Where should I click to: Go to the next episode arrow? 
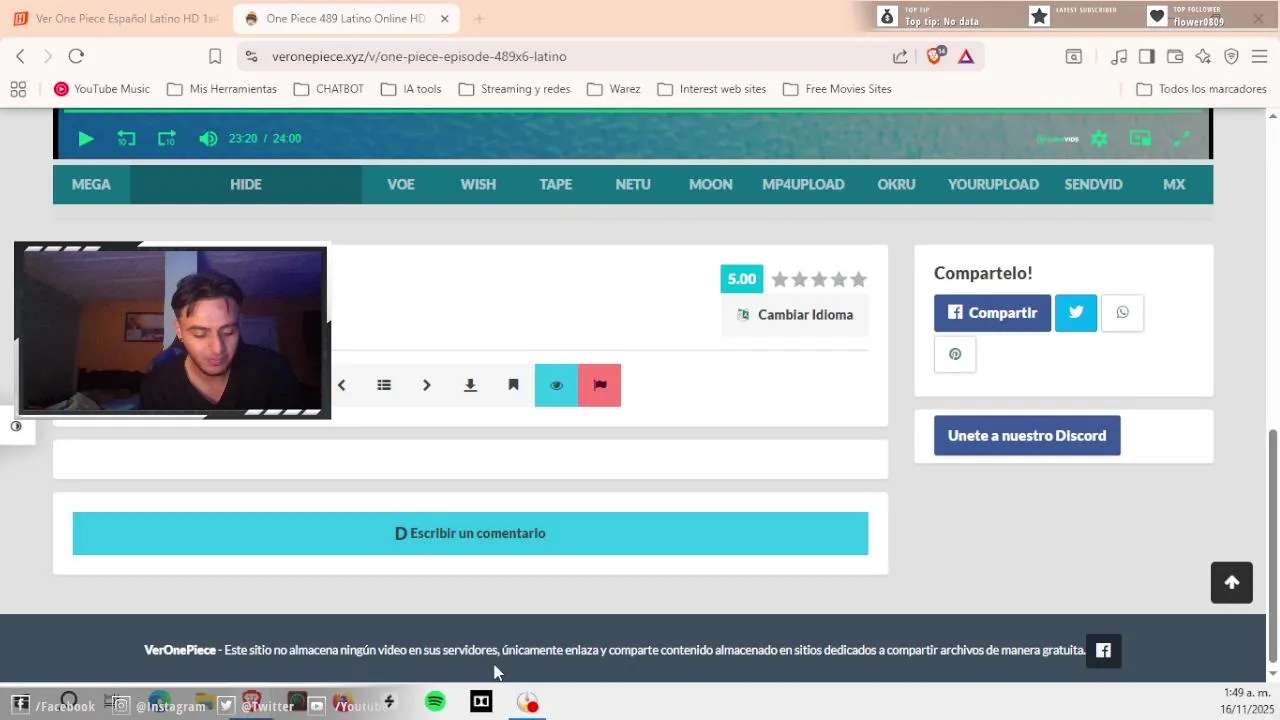coord(427,385)
